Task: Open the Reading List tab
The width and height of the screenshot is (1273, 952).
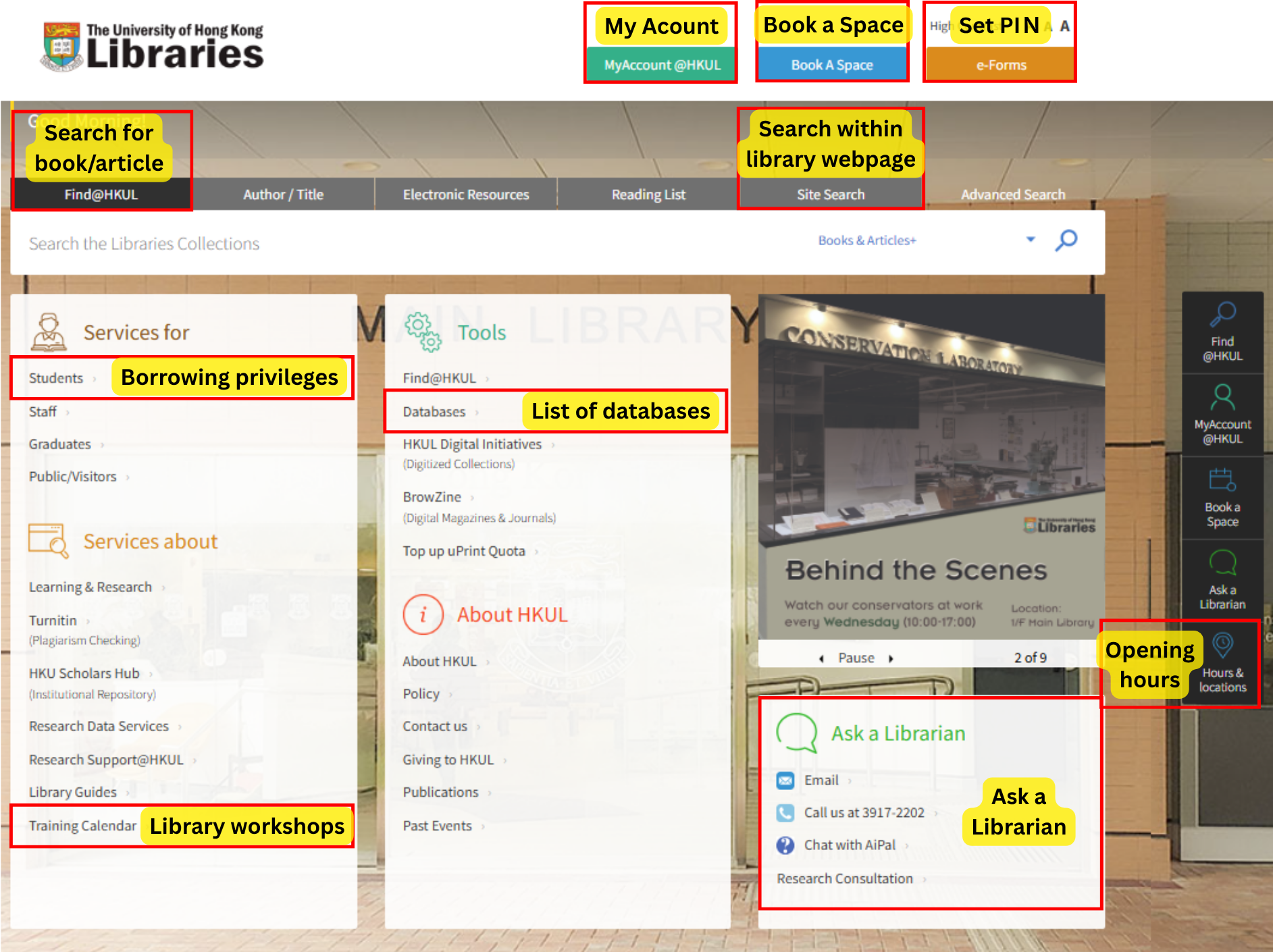Action: pos(648,194)
